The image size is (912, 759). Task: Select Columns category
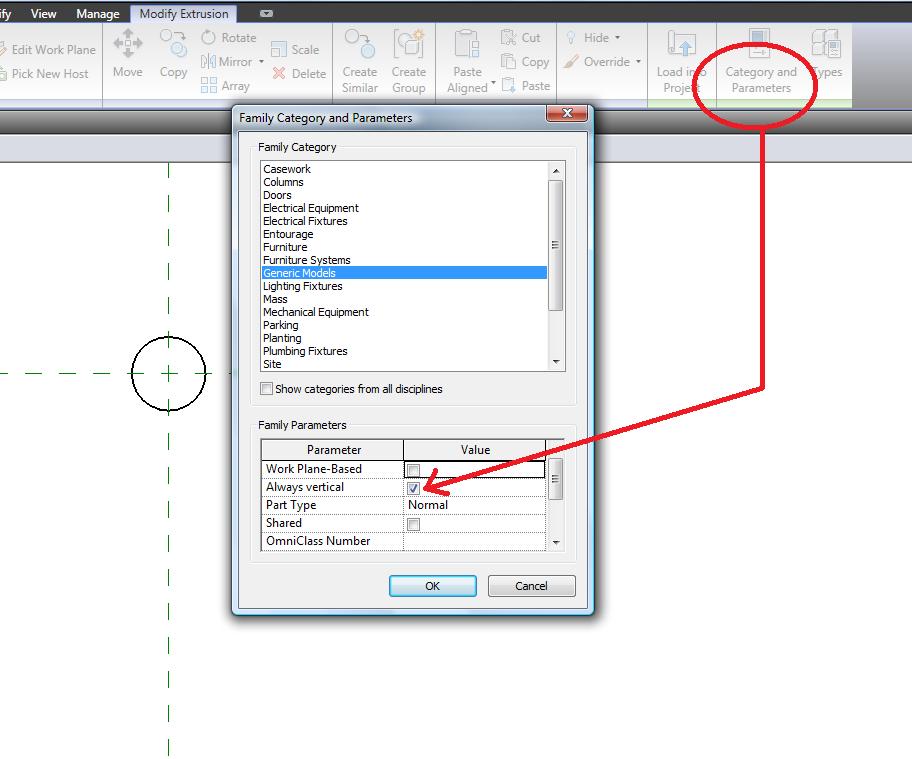(x=404, y=182)
